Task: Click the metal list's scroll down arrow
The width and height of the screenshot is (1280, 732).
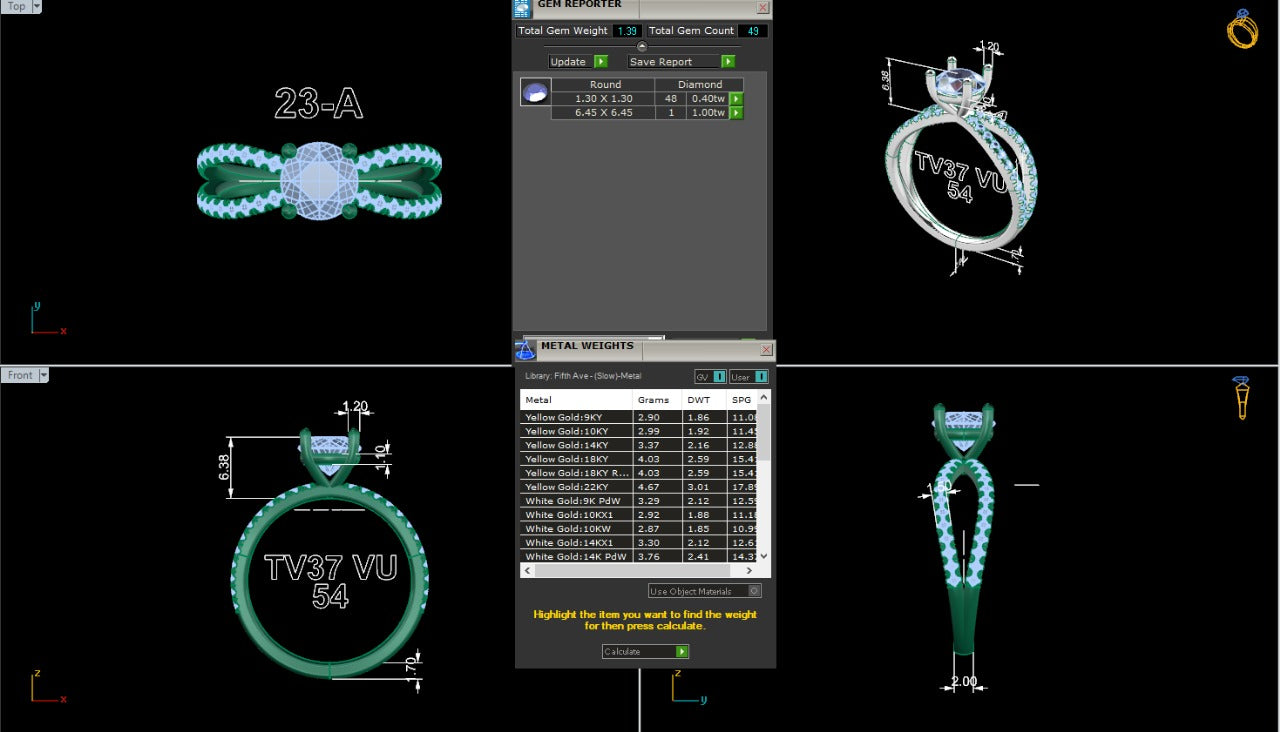Action: tap(764, 557)
